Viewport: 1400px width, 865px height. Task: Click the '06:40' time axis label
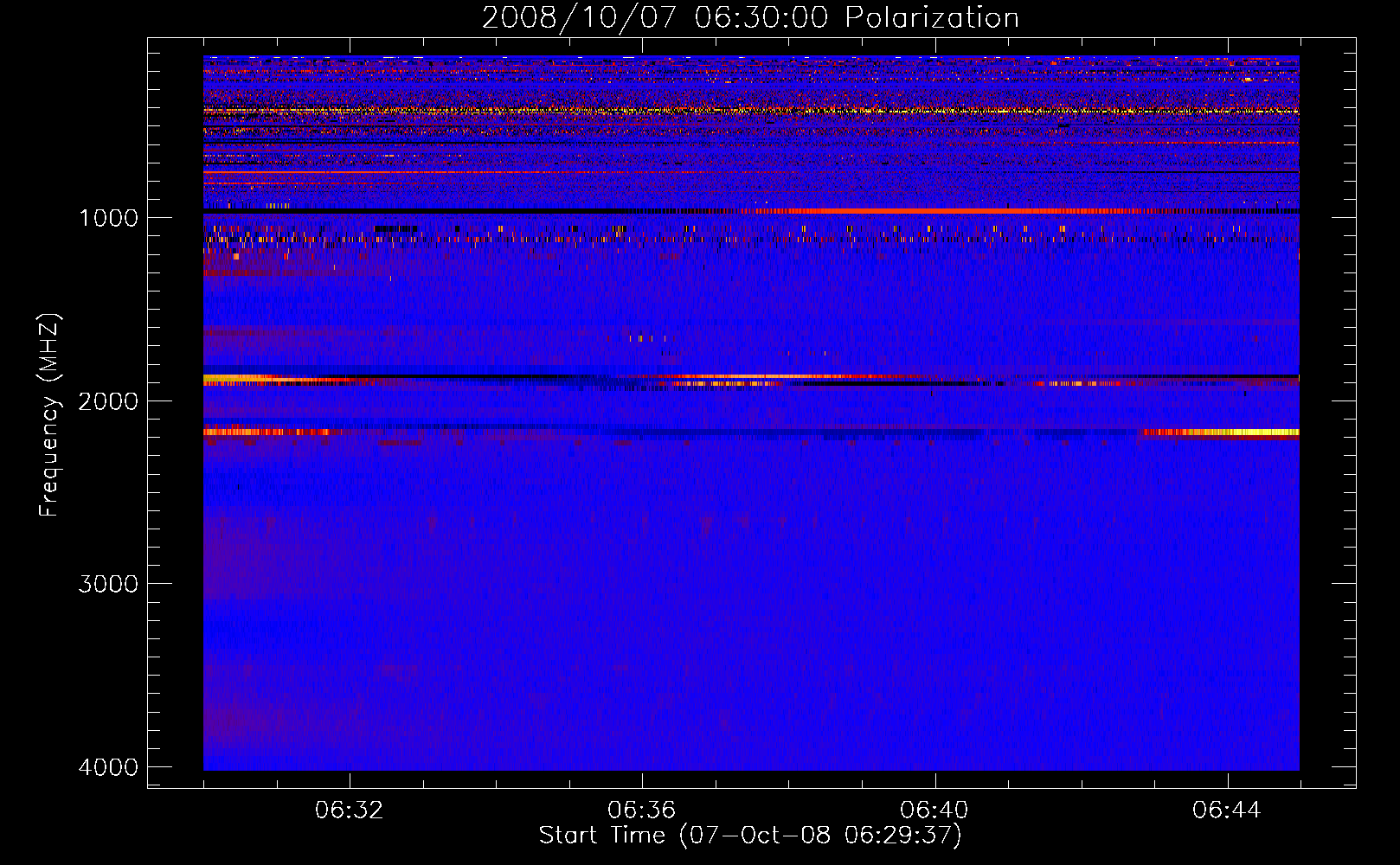(934, 811)
